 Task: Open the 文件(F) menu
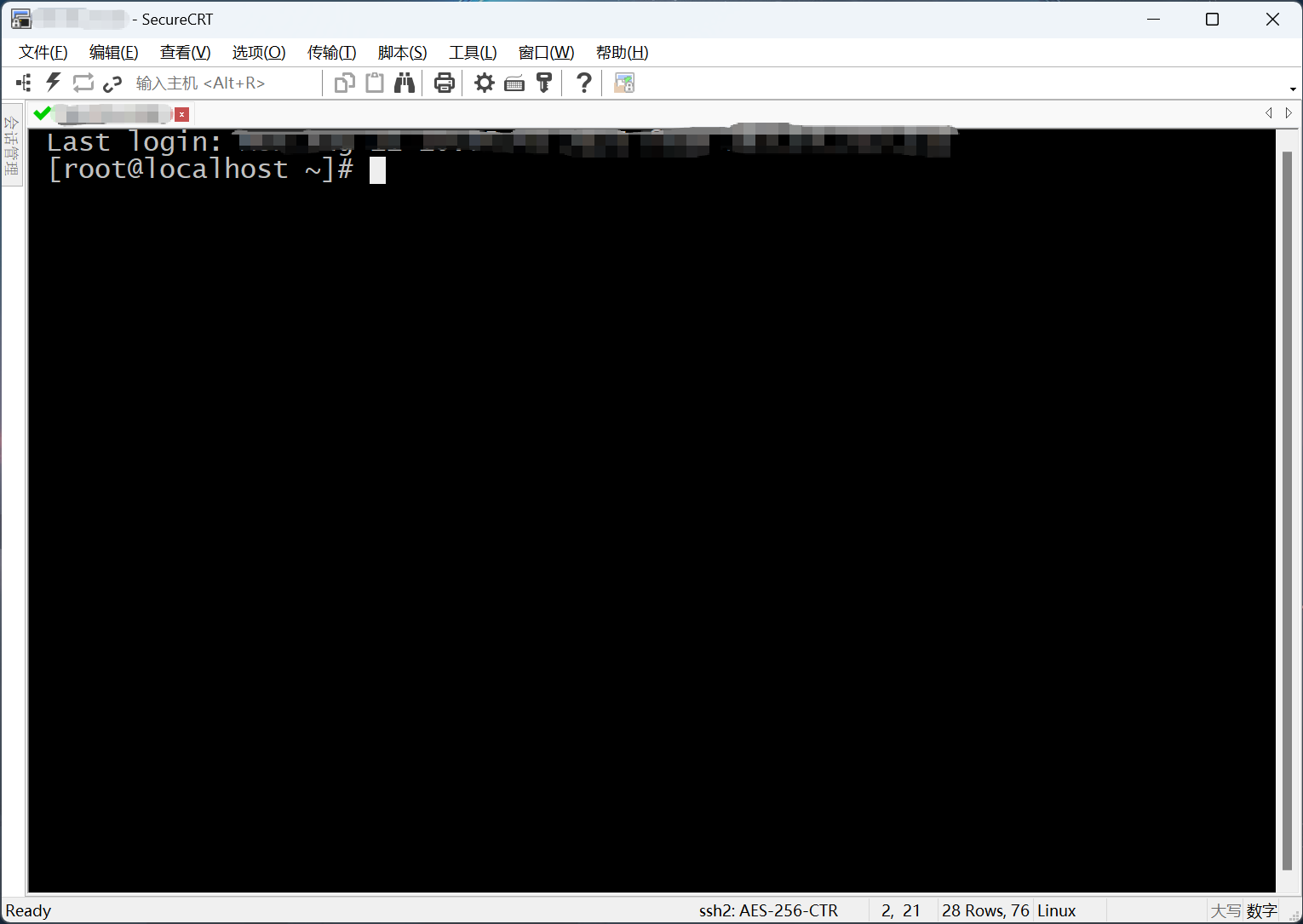tap(43, 53)
